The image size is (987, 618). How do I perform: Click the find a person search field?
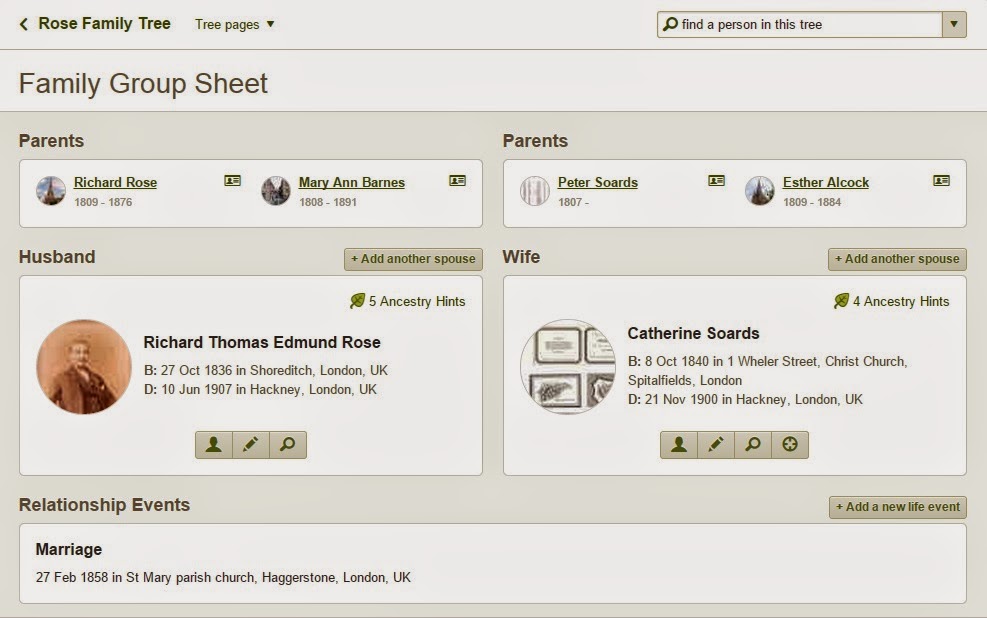(800, 24)
